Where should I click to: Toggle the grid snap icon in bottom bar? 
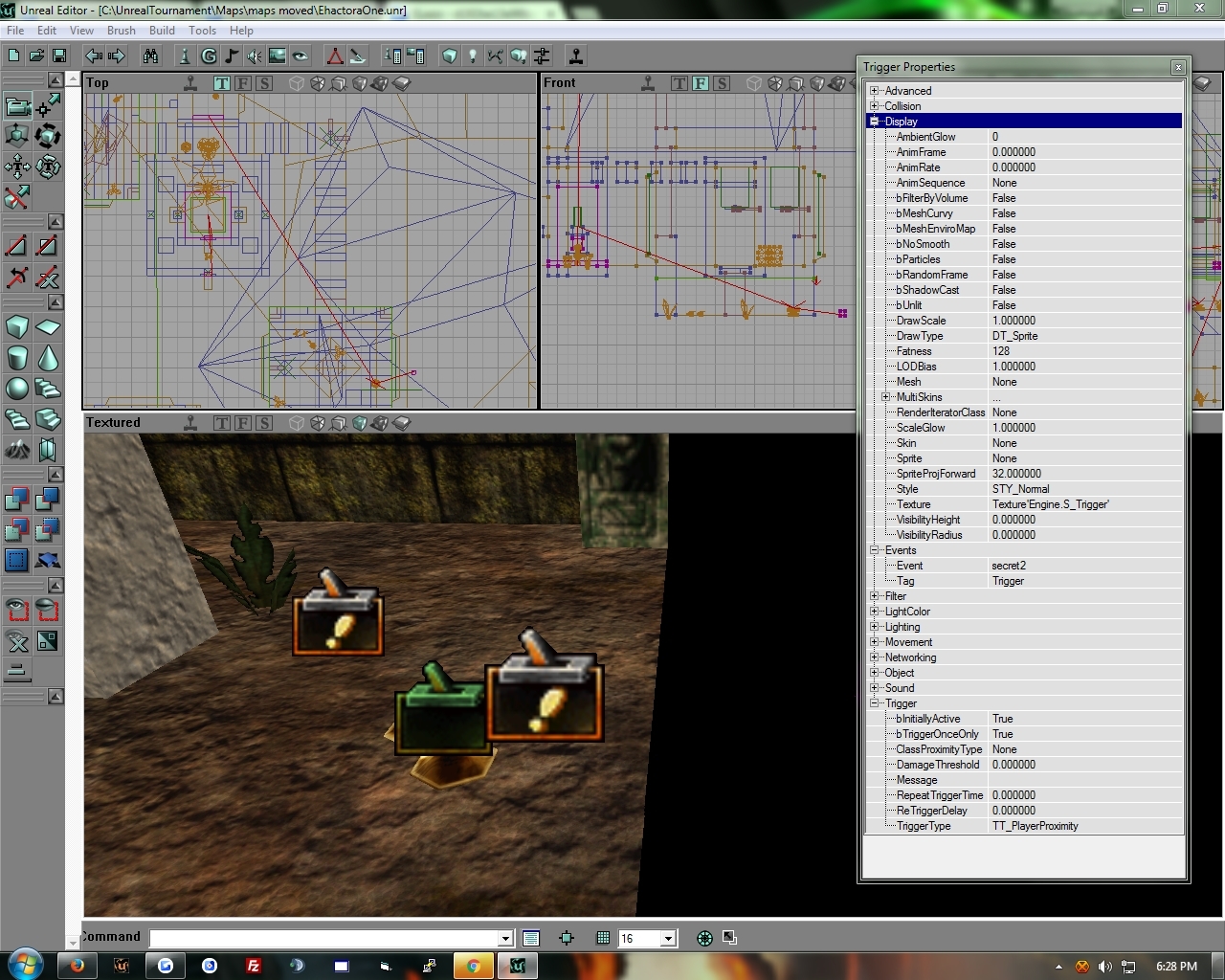pos(603,938)
